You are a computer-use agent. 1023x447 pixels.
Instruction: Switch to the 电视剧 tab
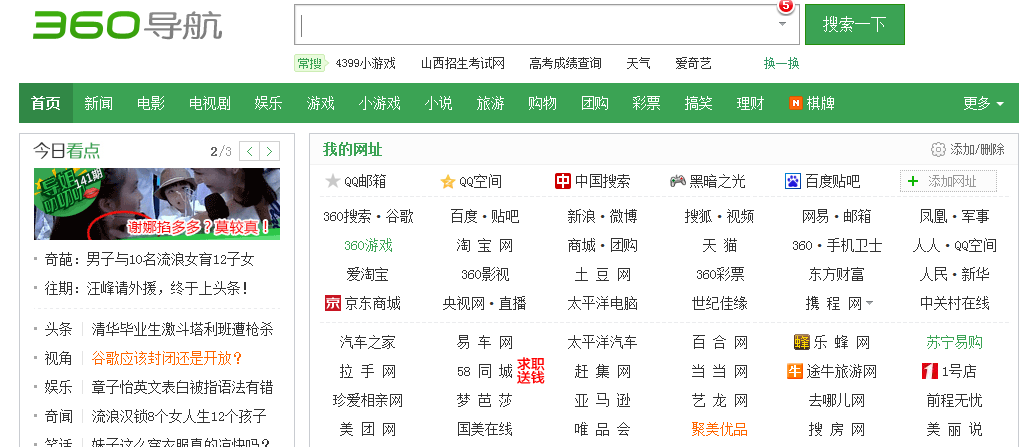tap(209, 103)
